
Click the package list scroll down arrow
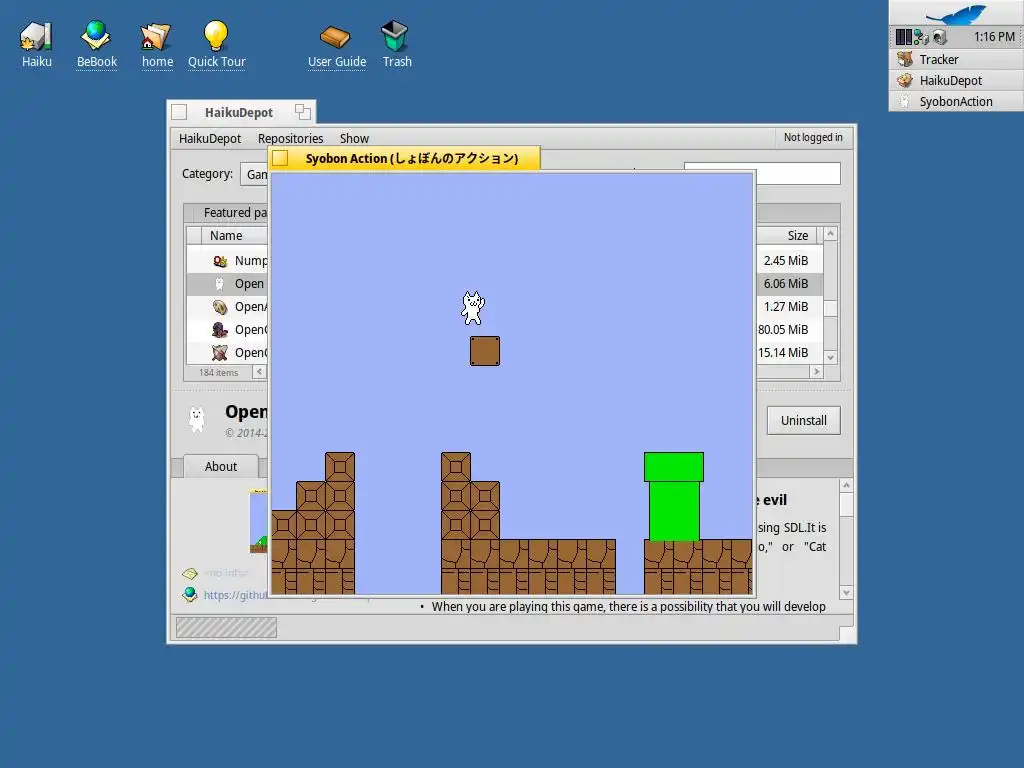830,357
